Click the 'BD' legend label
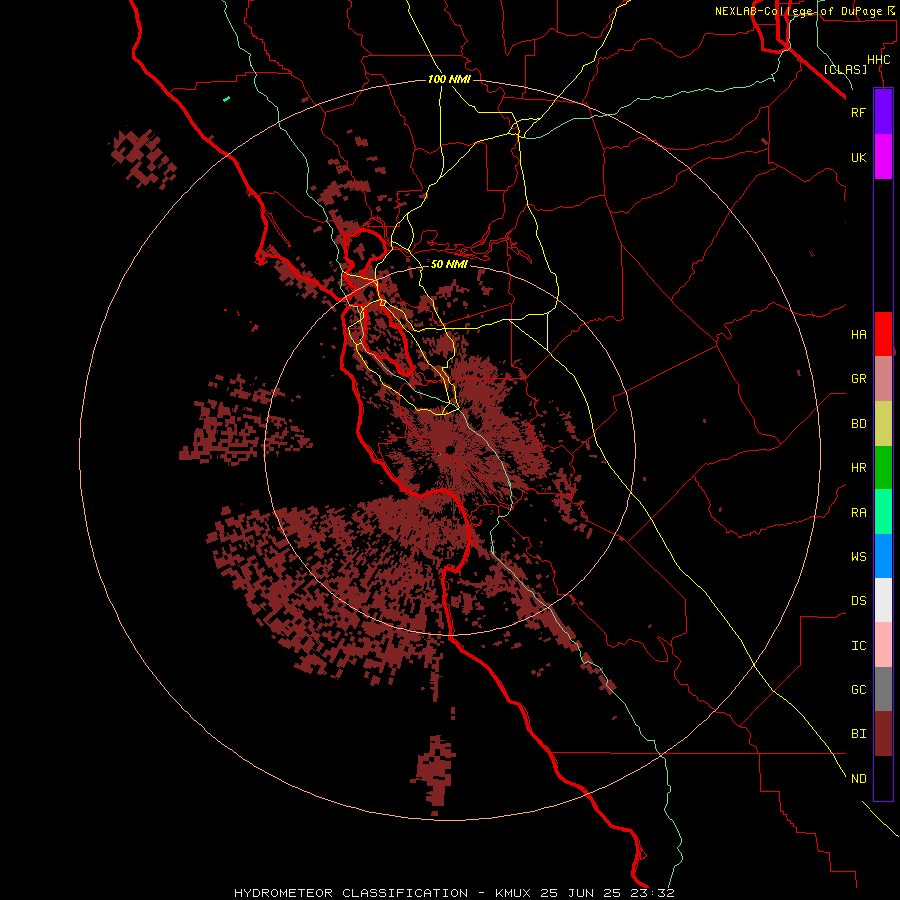 pyautogui.click(x=858, y=424)
